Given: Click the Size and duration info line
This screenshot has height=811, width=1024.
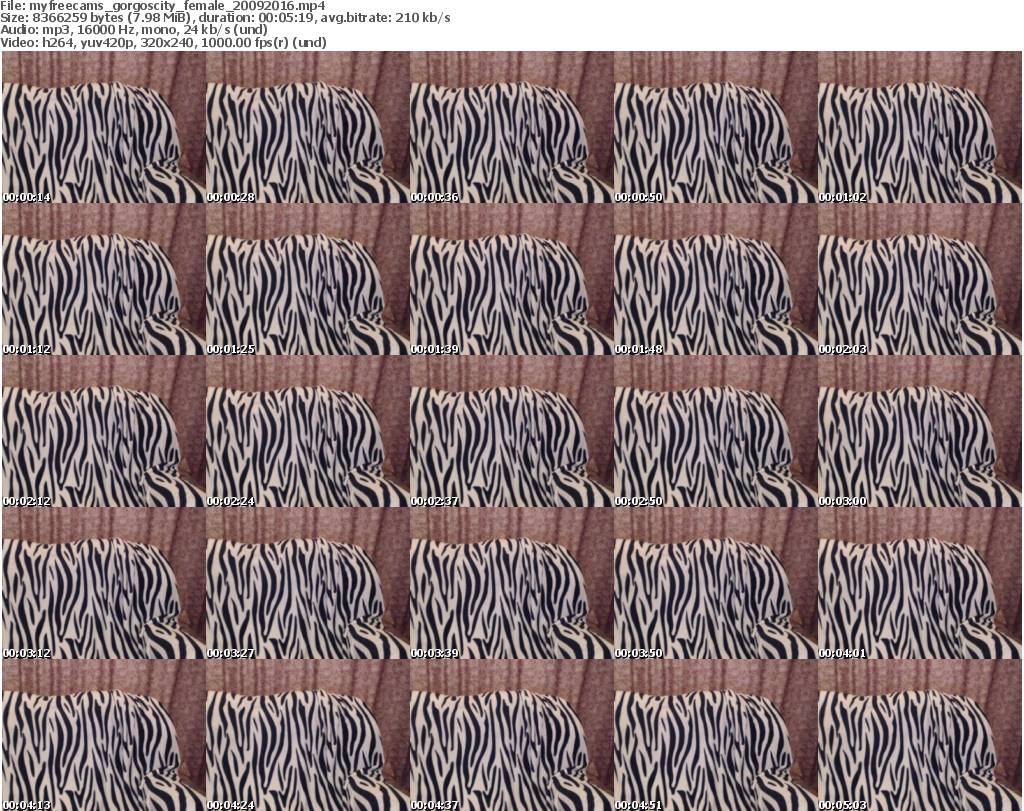Looking at the screenshot, I should [x=225, y=18].
